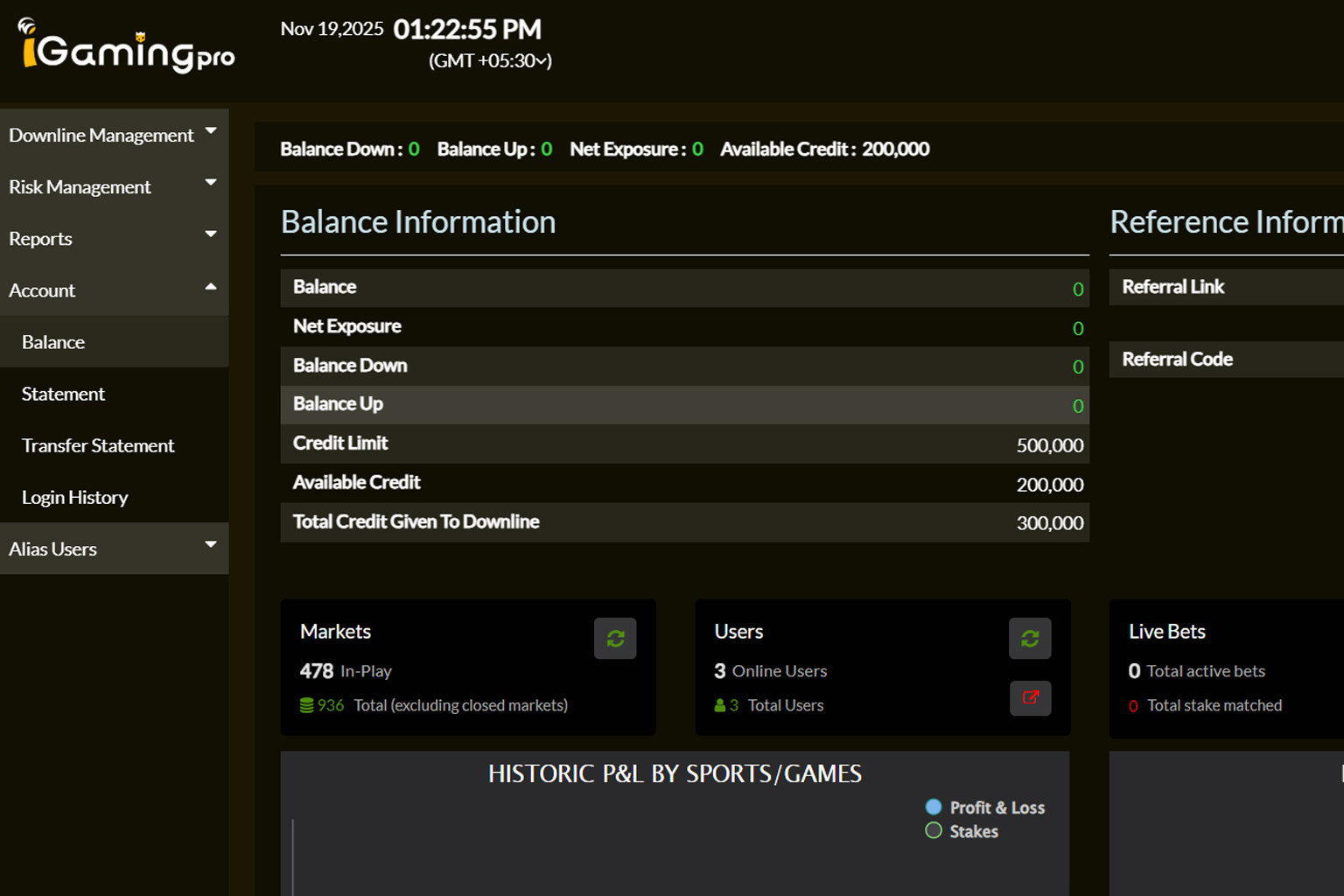Expand Downline Management menu
Viewport: 1344px width, 896px height.
(114, 135)
